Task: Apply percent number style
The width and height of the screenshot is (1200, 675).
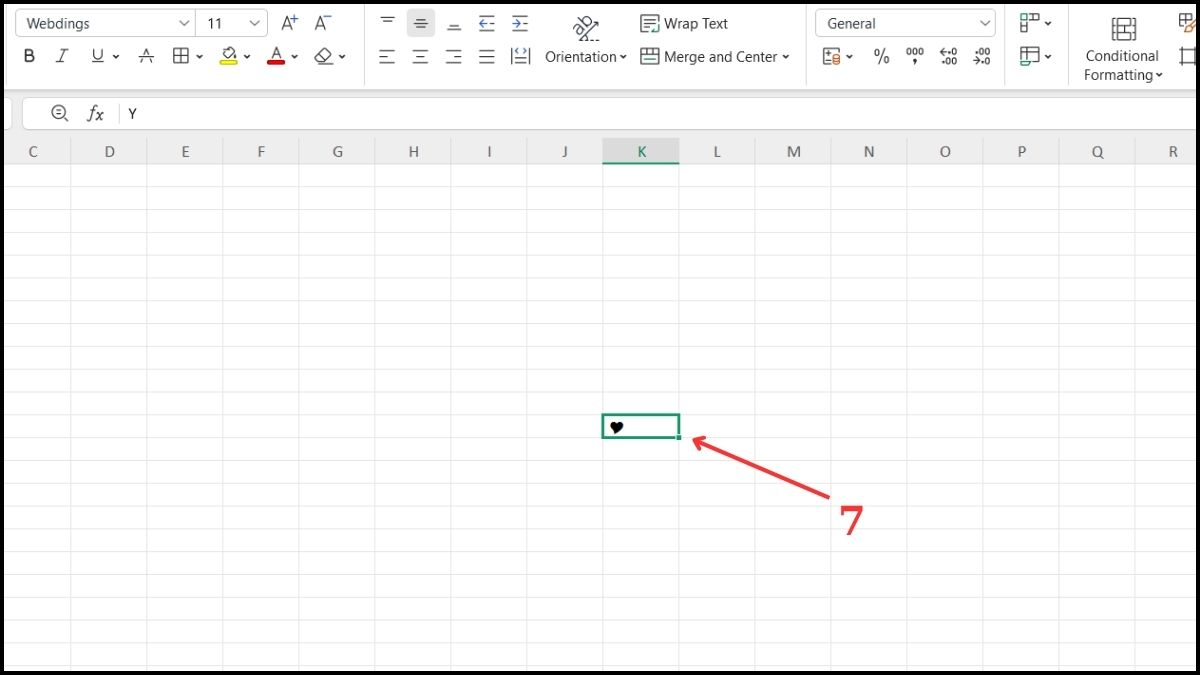Action: pyautogui.click(x=881, y=57)
